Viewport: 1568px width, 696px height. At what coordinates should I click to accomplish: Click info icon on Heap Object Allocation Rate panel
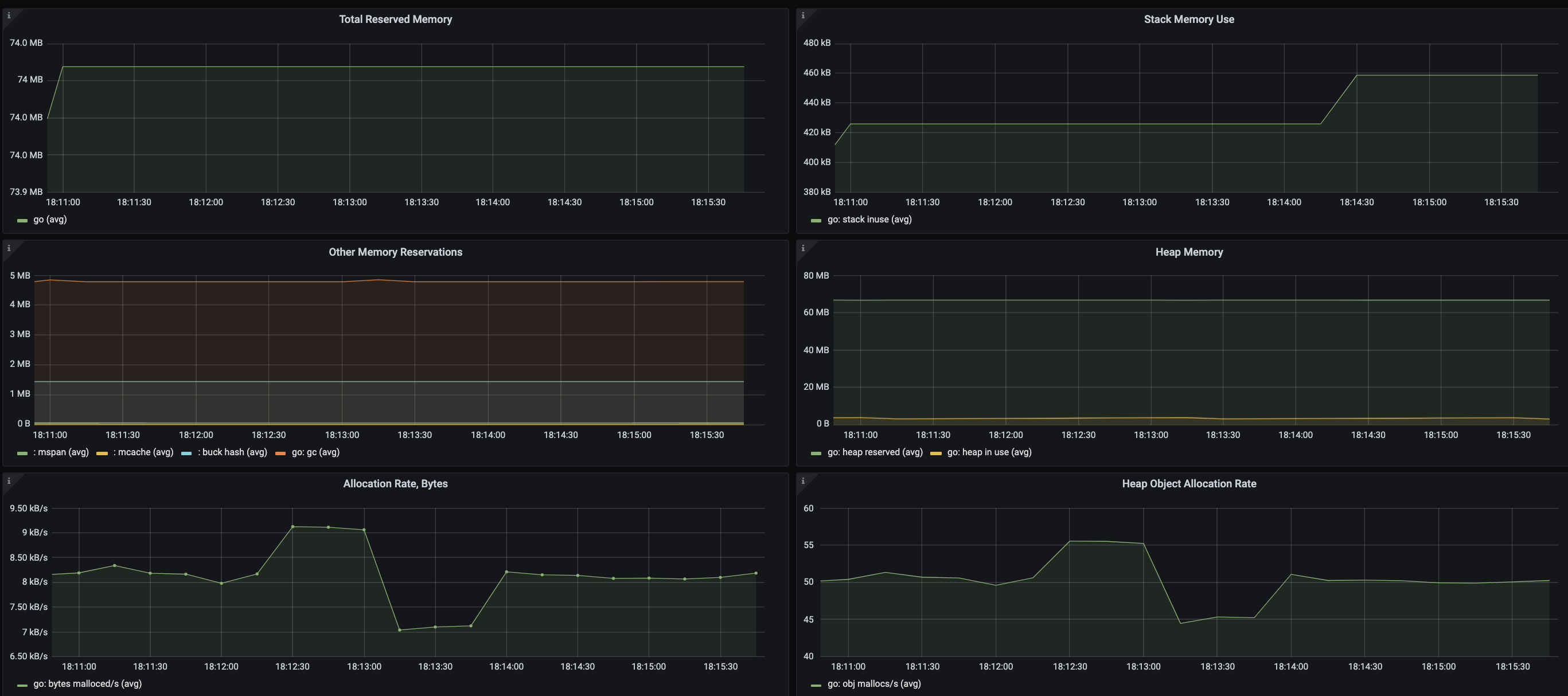802,480
